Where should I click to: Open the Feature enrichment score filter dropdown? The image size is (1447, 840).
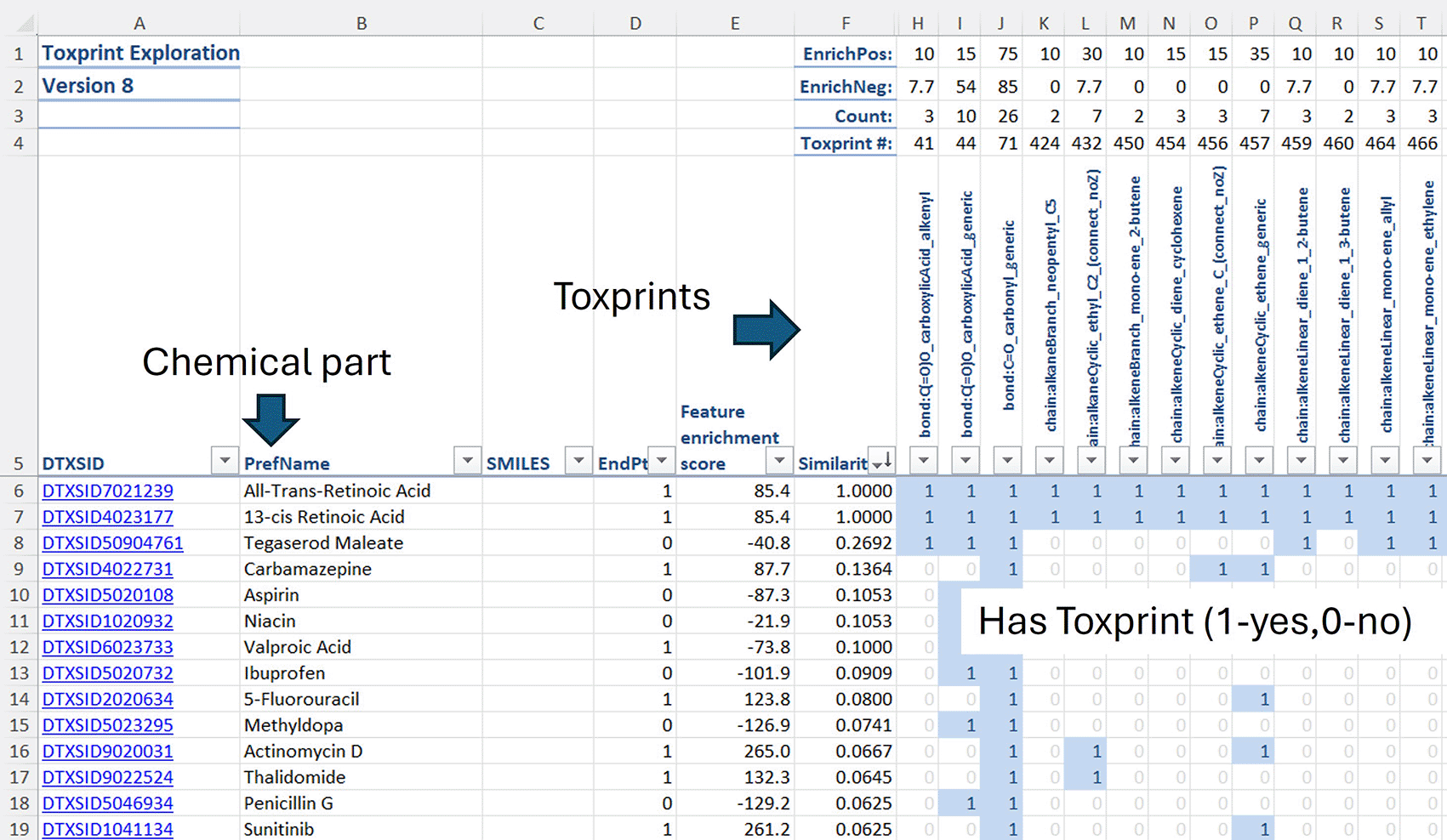point(779,460)
